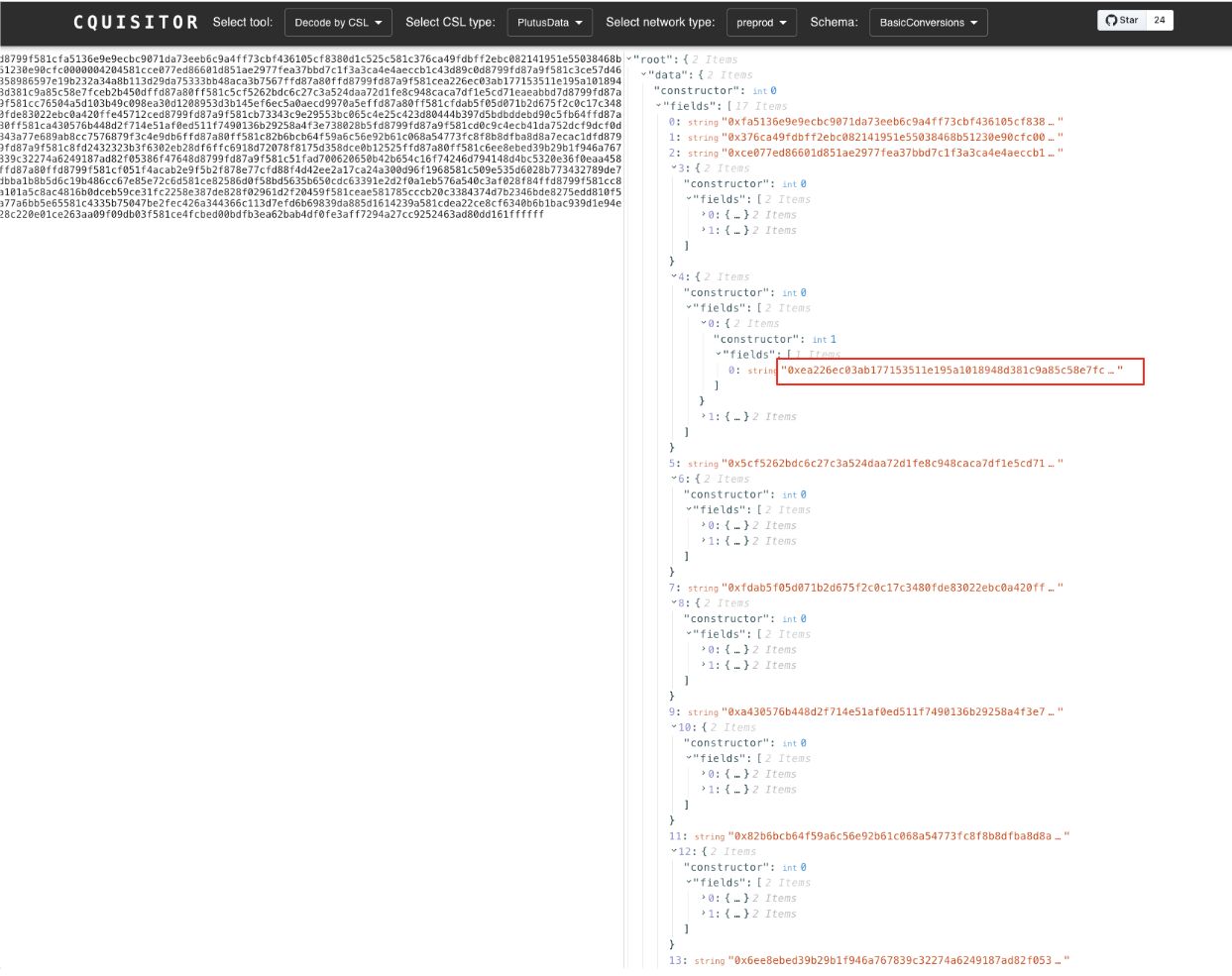The height and width of the screenshot is (976, 1232).
Task: Open the PlutusData CSL type dropdown
Action: (x=549, y=23)
